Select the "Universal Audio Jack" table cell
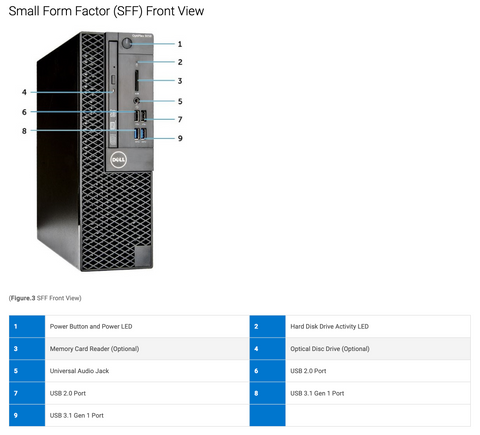This screenshot has height=435, width=480. click(147, 371)
